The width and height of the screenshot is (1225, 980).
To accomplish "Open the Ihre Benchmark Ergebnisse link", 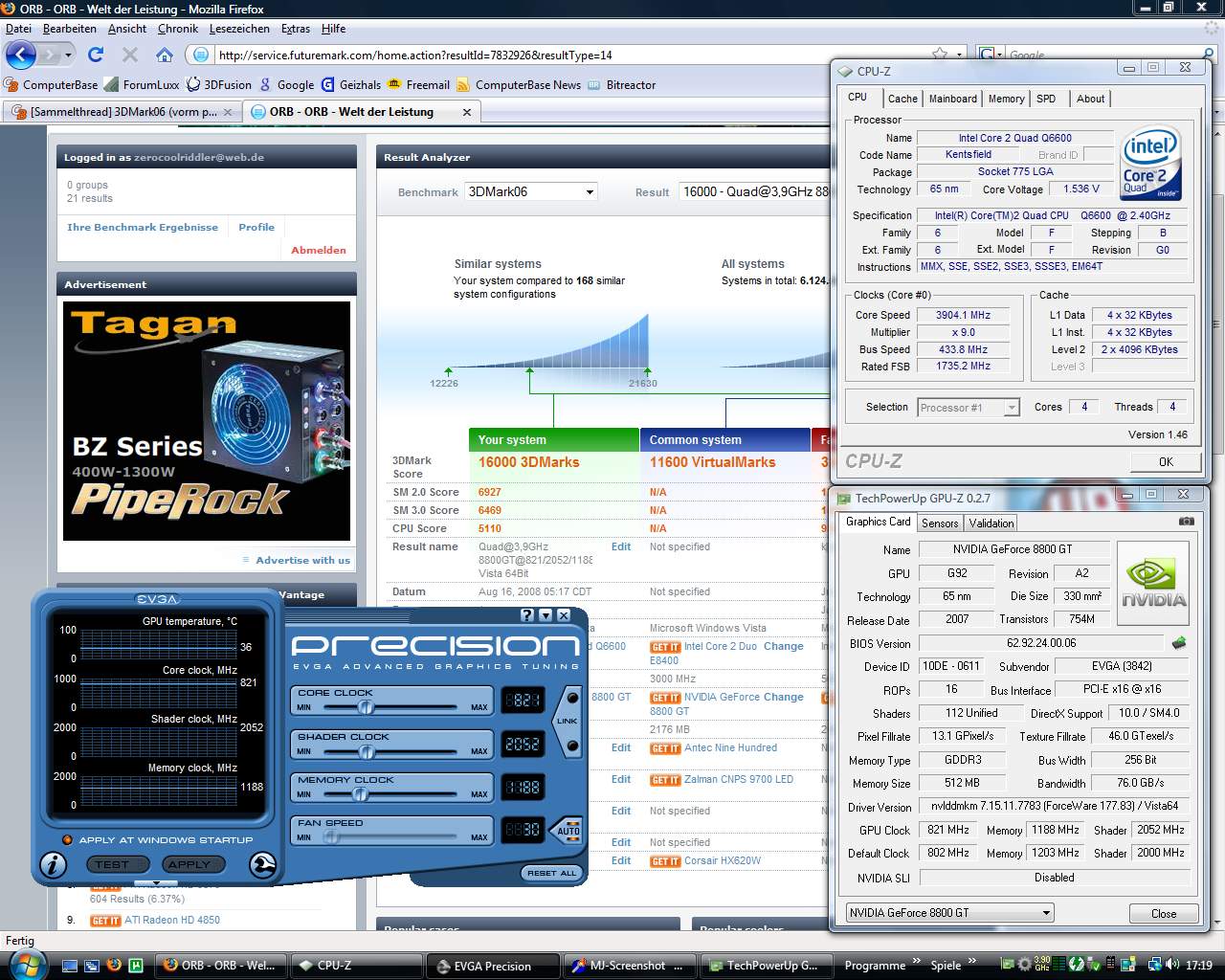I will pos(143,227).
